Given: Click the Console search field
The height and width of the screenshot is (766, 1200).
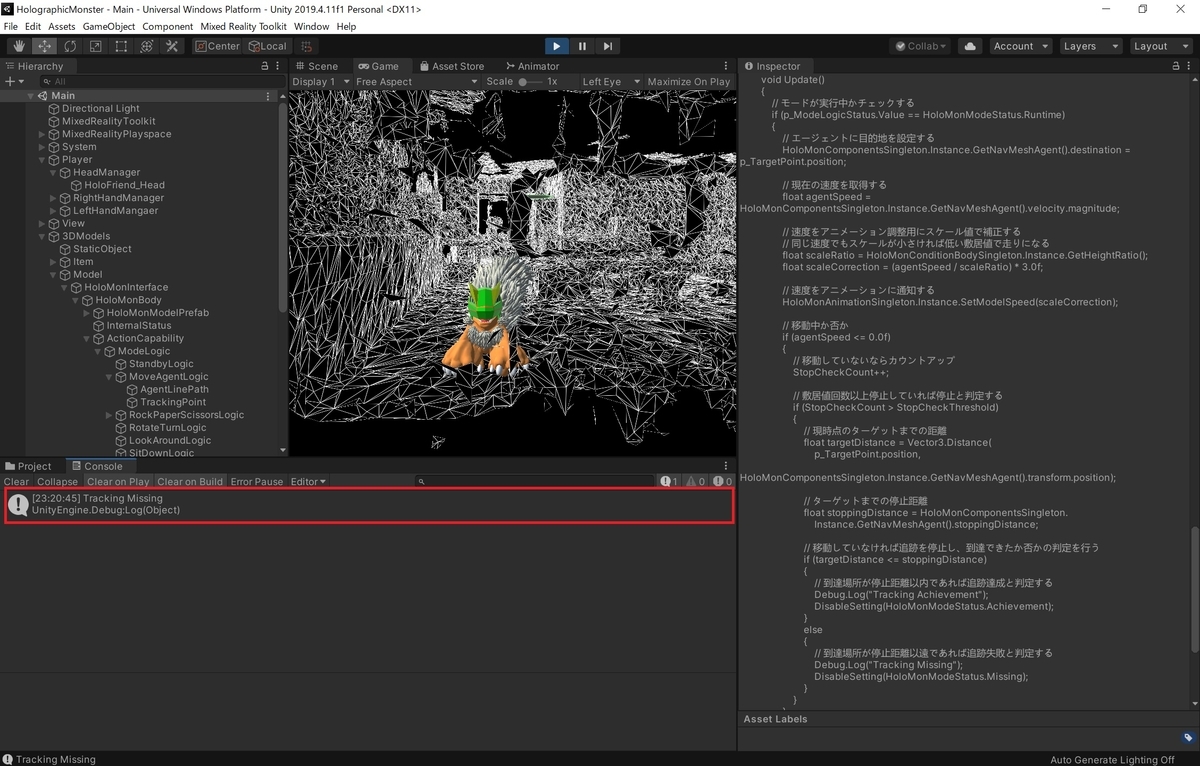Looking at the screenshot, I should [x=536, y=482].
